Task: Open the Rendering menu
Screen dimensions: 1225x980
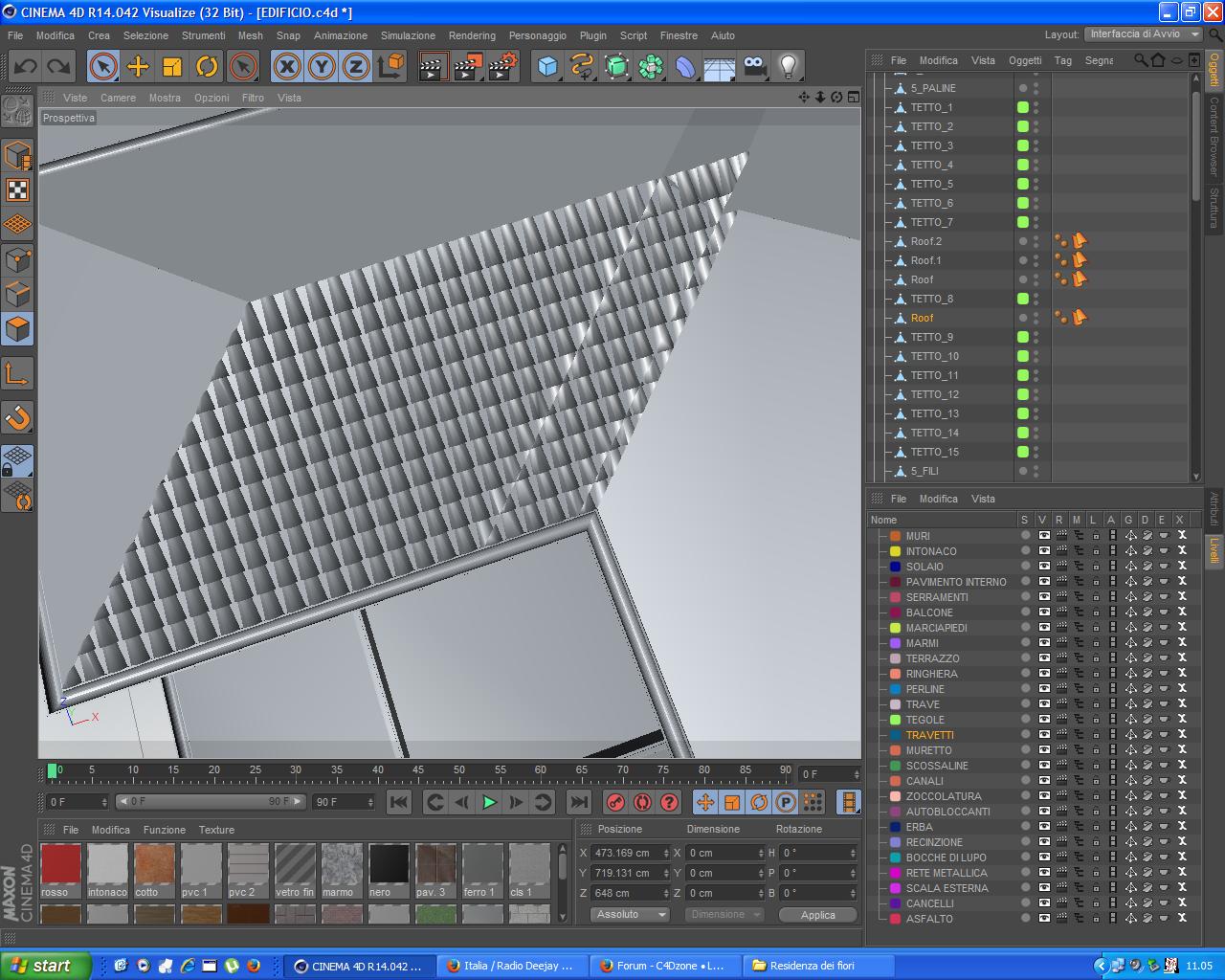Action: [472, 35]
